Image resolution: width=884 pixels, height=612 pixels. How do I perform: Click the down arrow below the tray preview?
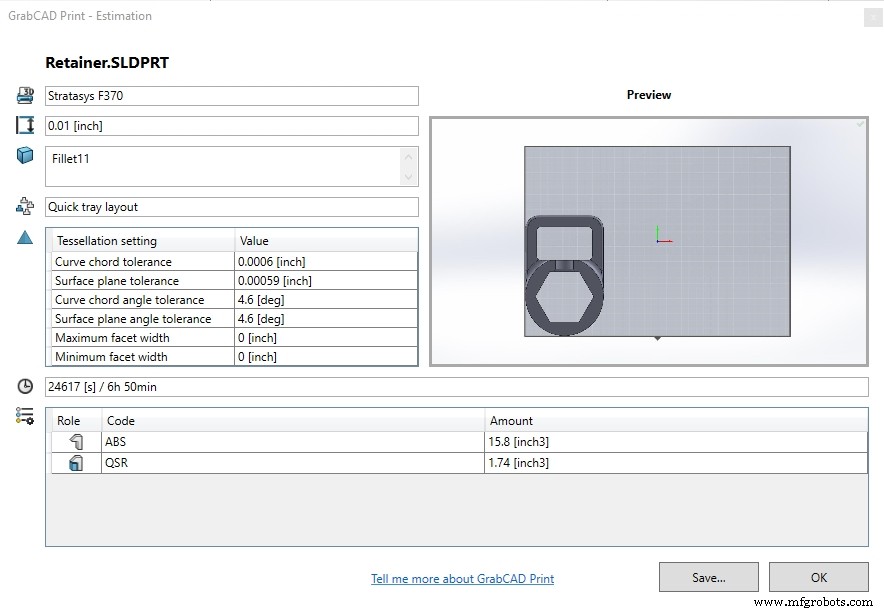tap(657, 338)
